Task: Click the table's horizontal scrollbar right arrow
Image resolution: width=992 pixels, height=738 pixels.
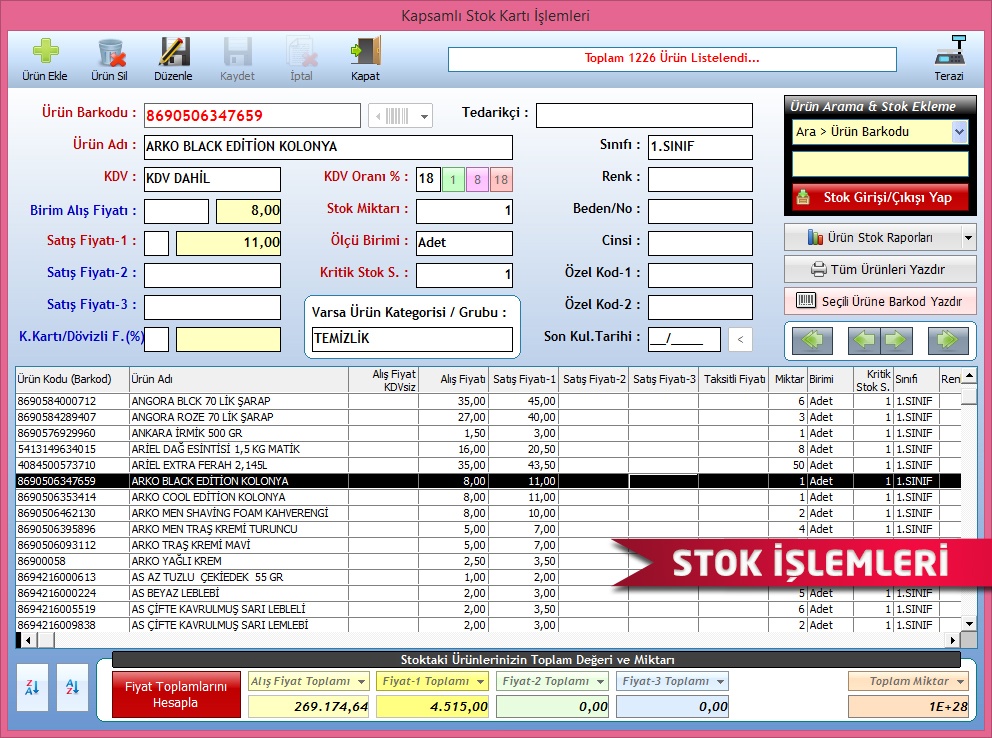Action: coord(953,640)
